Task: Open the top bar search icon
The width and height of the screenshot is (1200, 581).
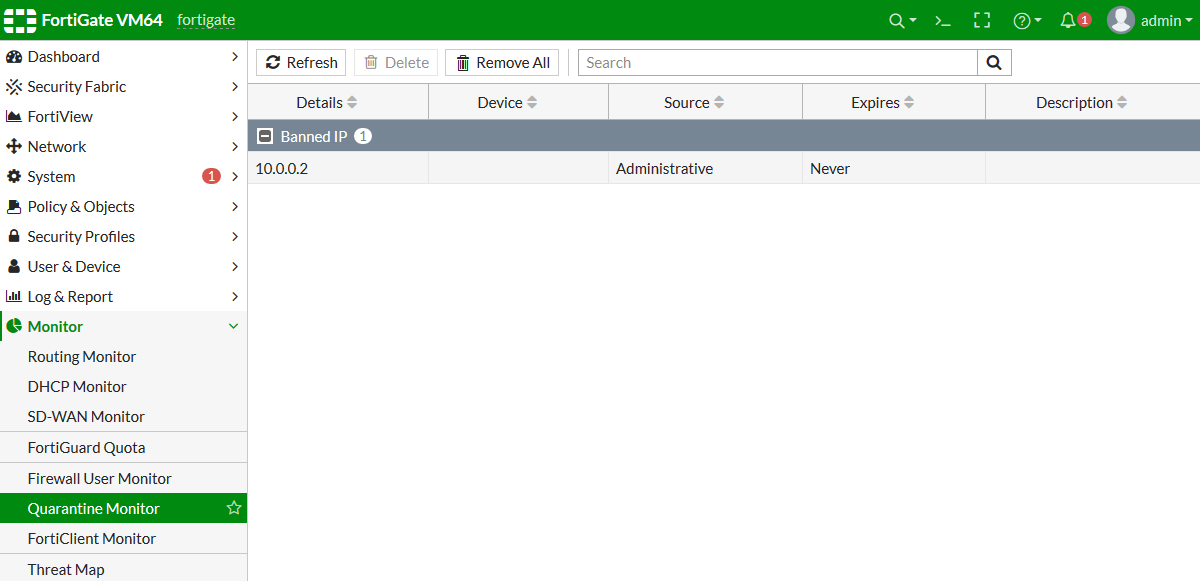Action: click(897, 20)
